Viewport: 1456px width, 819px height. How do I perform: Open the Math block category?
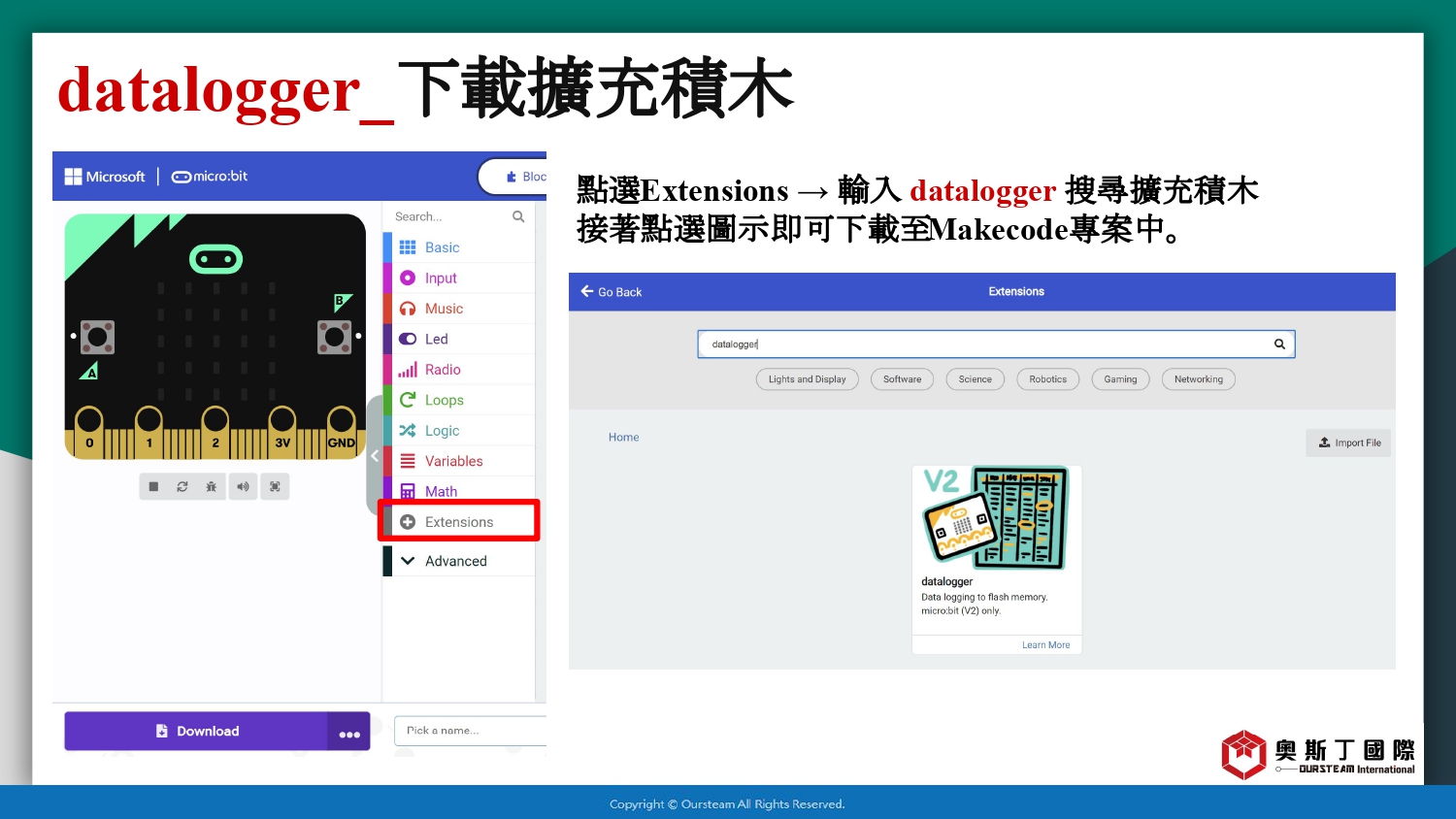[x=459, y=491]
